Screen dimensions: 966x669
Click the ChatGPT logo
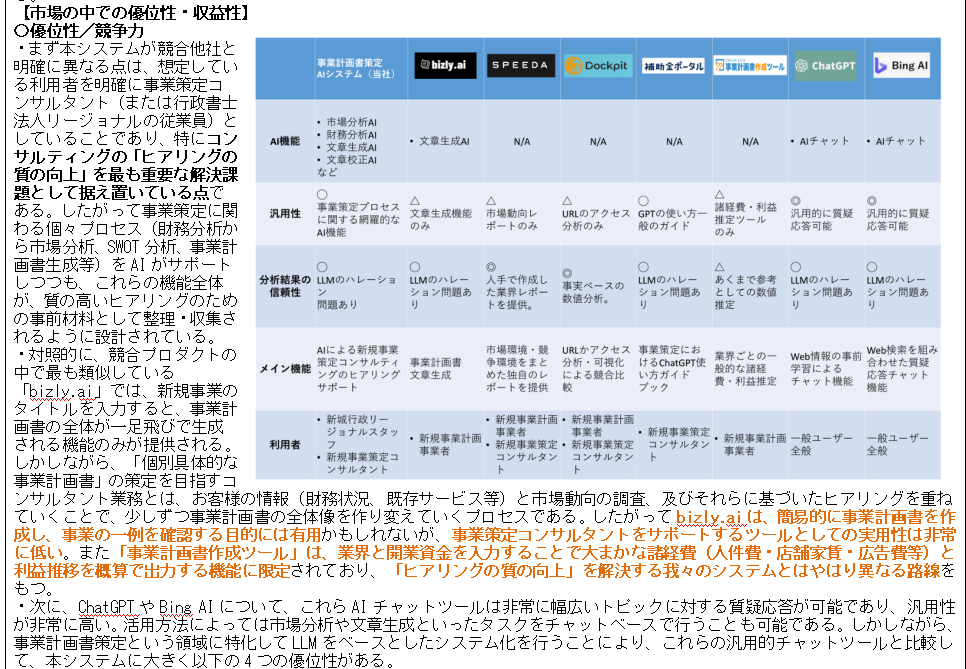click(x=825, y=66)
